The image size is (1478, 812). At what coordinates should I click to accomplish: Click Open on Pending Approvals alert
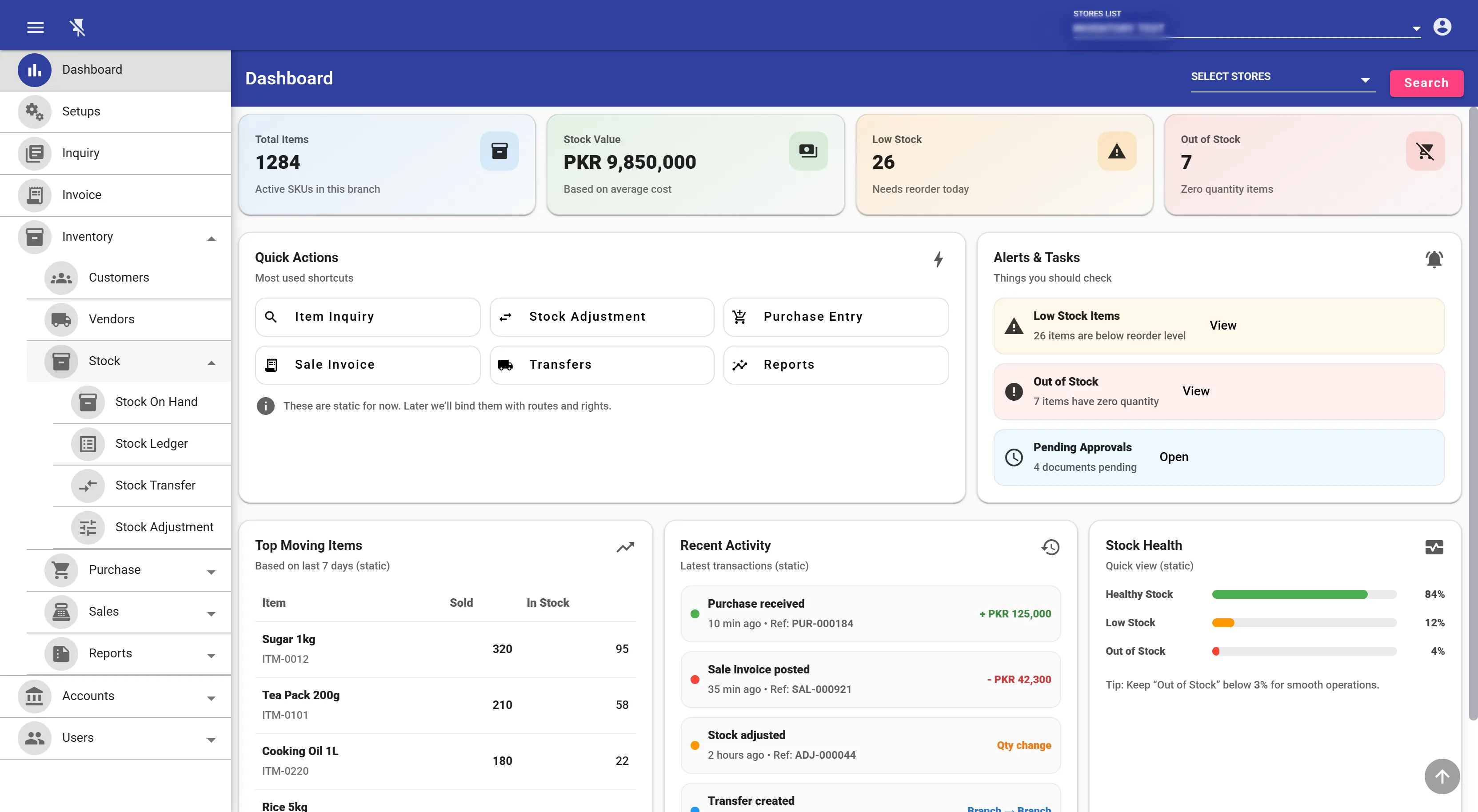pos(1173,457)
